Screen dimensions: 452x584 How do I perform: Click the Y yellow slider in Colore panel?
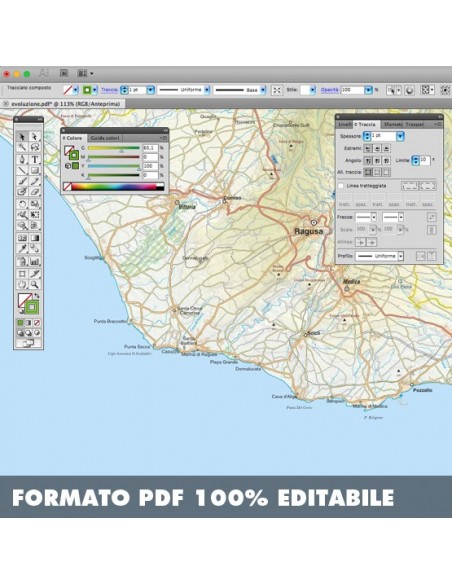click(x=114, y=166)
